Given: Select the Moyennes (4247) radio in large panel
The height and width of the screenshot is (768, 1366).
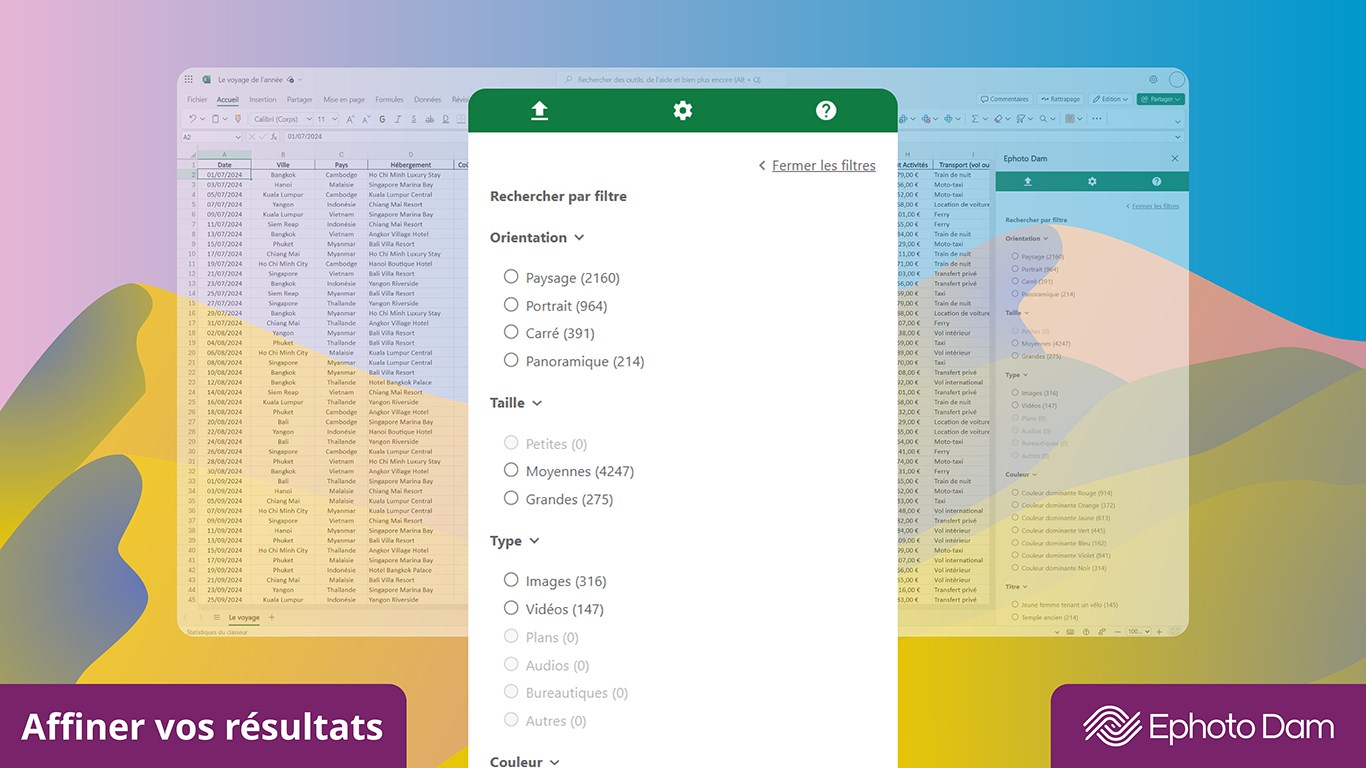Looking at the screenshot, I should 511,470.
